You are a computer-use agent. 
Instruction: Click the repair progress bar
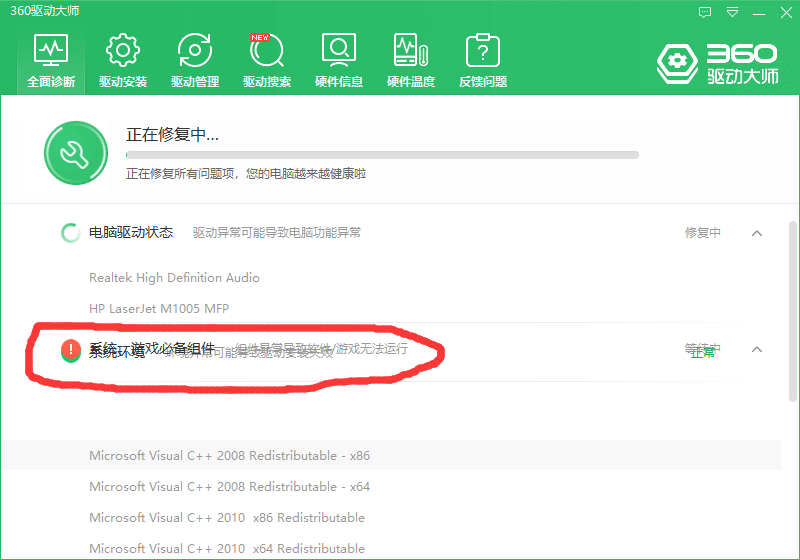pos(382,155)
